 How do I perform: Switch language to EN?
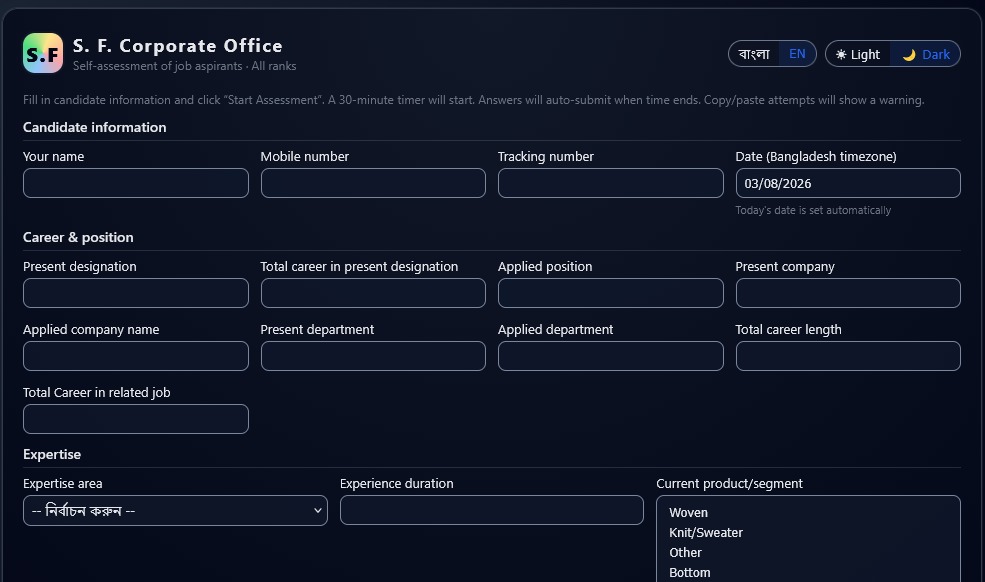click(x=797, y=54)
